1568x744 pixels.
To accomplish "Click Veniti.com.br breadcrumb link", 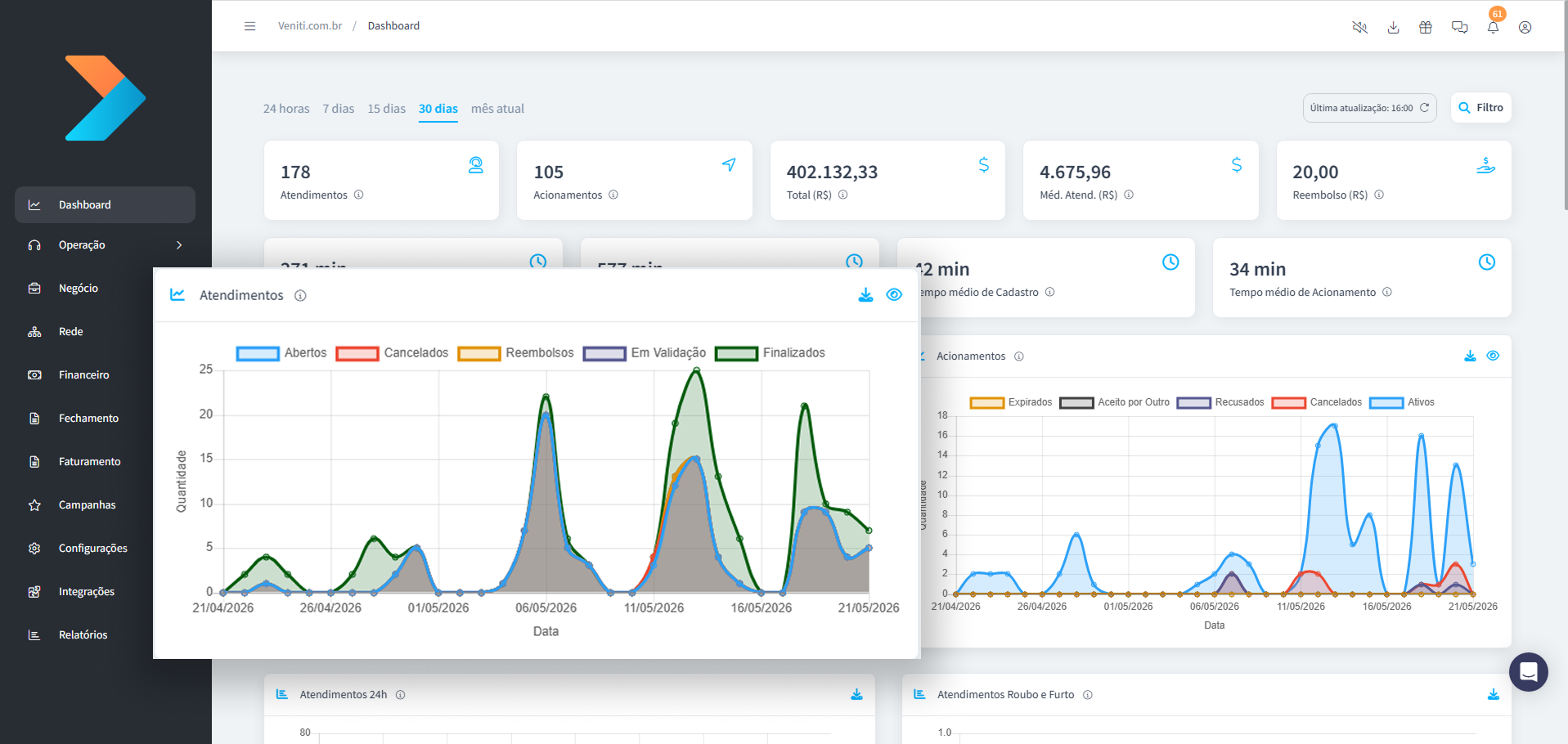I will (x=310, y=26).
